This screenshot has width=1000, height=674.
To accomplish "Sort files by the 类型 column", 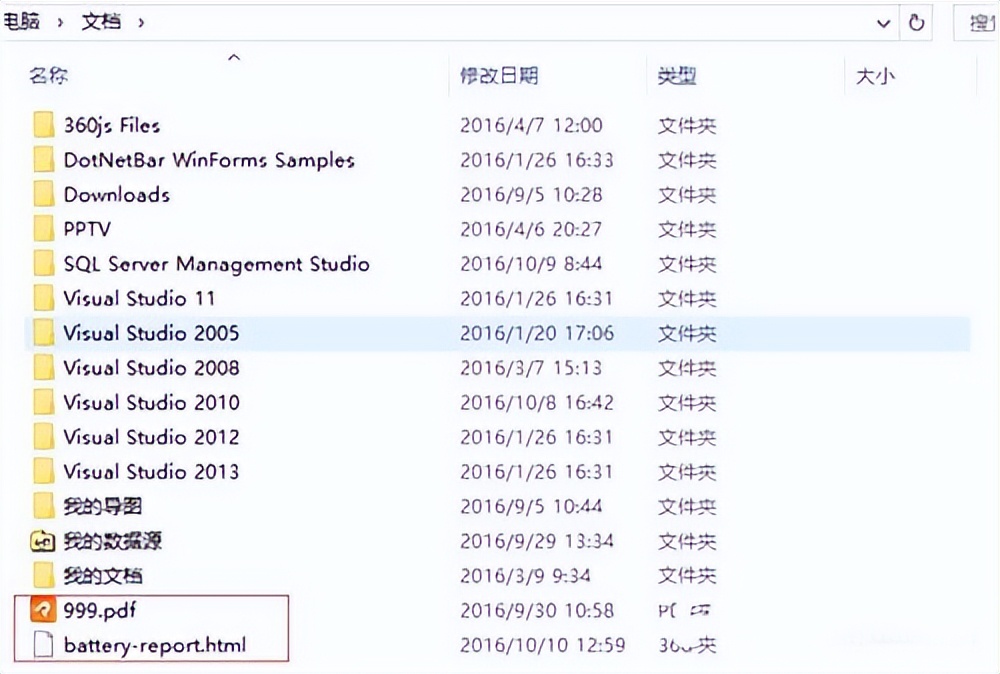I will click(x=678, y=75).
